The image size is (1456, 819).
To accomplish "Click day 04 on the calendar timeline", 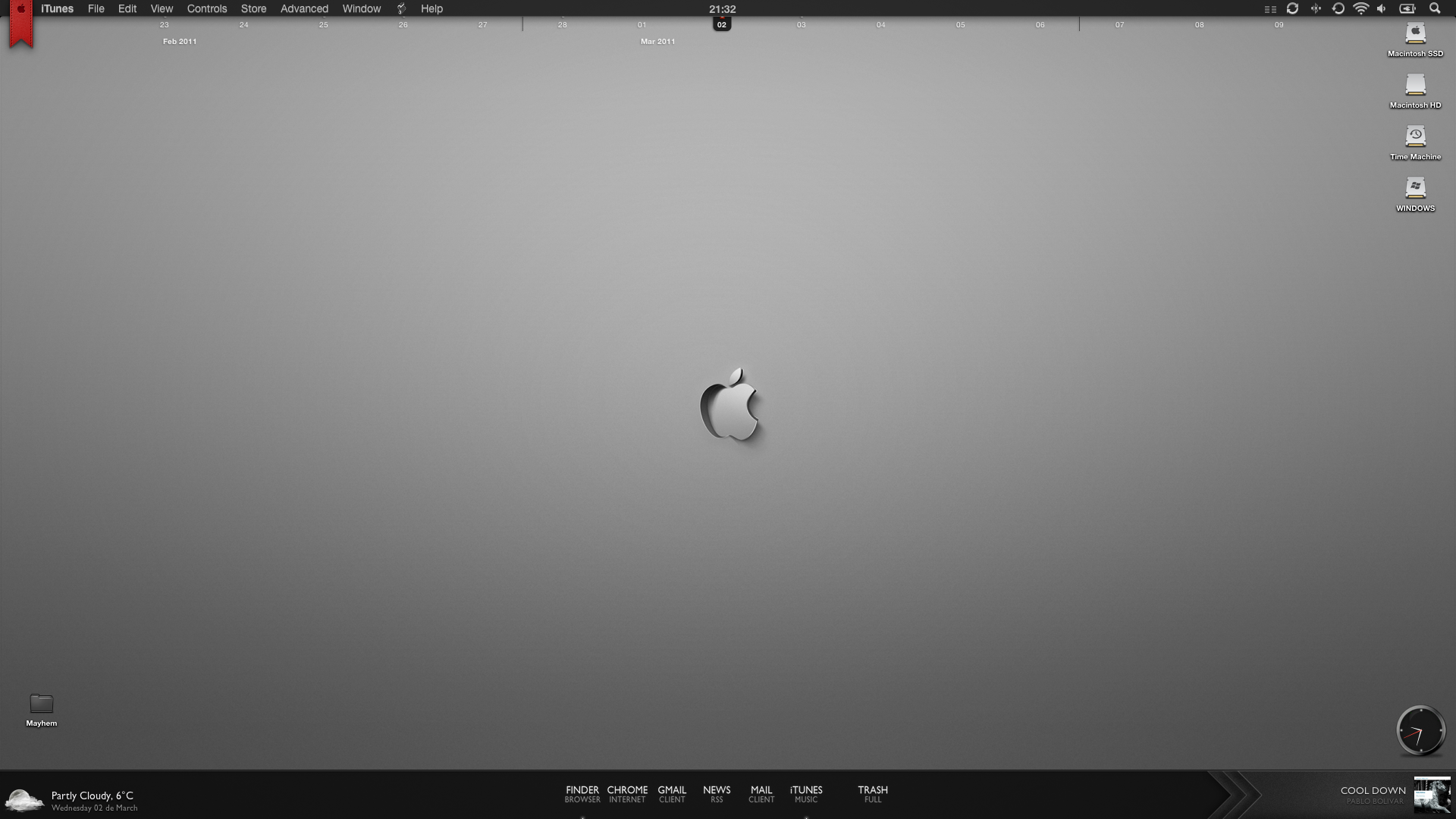I will point(880,25).
